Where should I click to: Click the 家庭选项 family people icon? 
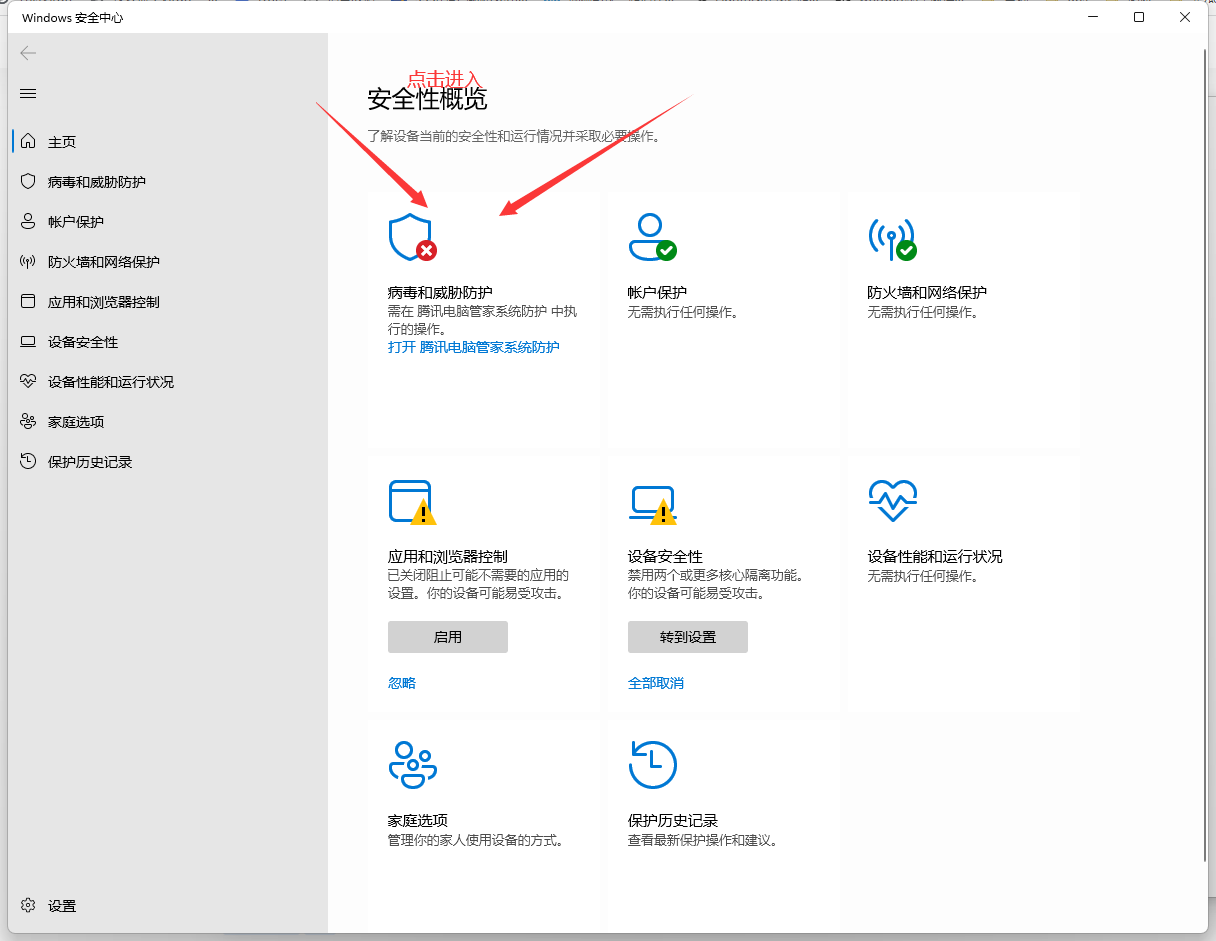(412, 765)
